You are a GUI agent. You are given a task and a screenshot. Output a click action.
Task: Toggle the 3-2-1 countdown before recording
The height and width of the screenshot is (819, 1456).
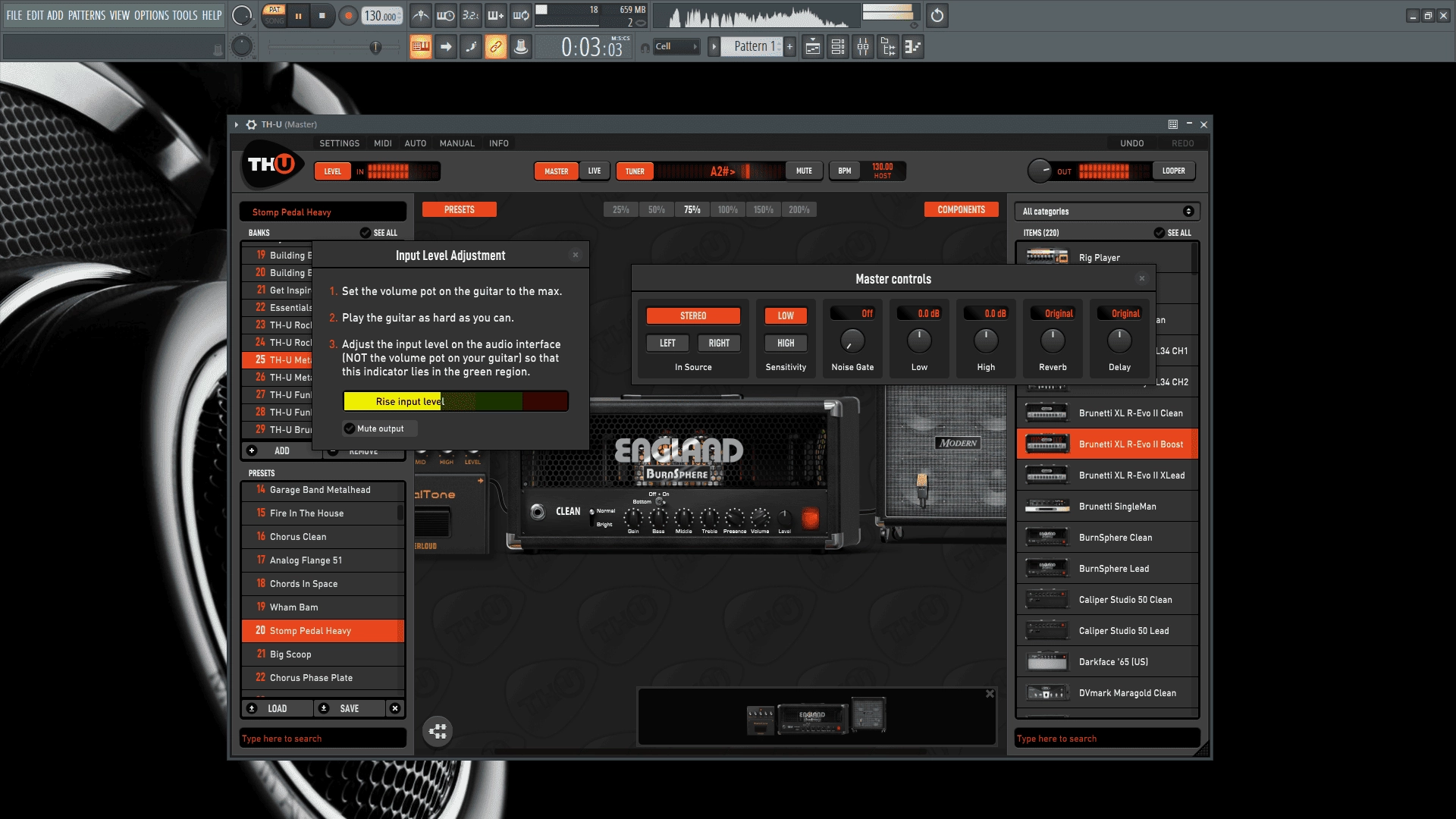[471, 15]
